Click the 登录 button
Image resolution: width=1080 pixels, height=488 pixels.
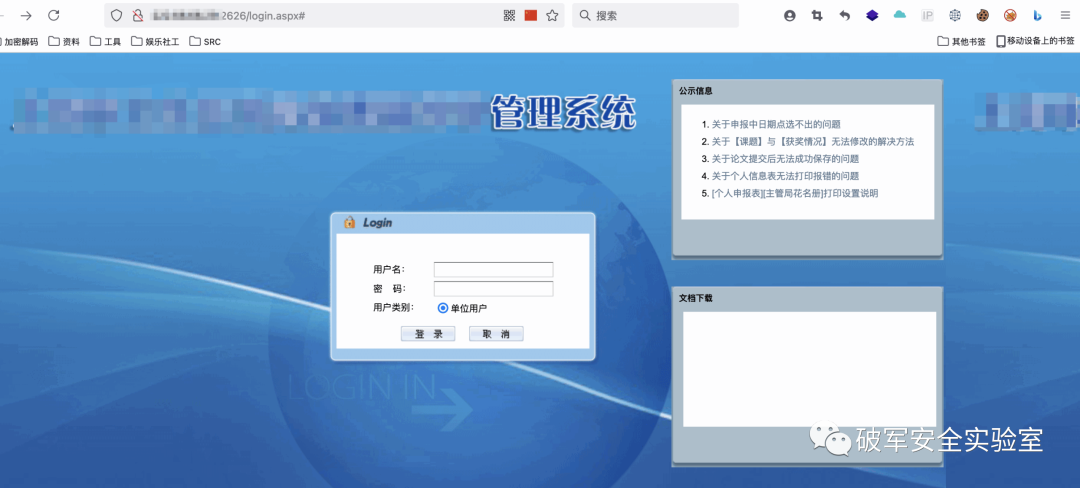pyautogui.click(x=428, y=334)
